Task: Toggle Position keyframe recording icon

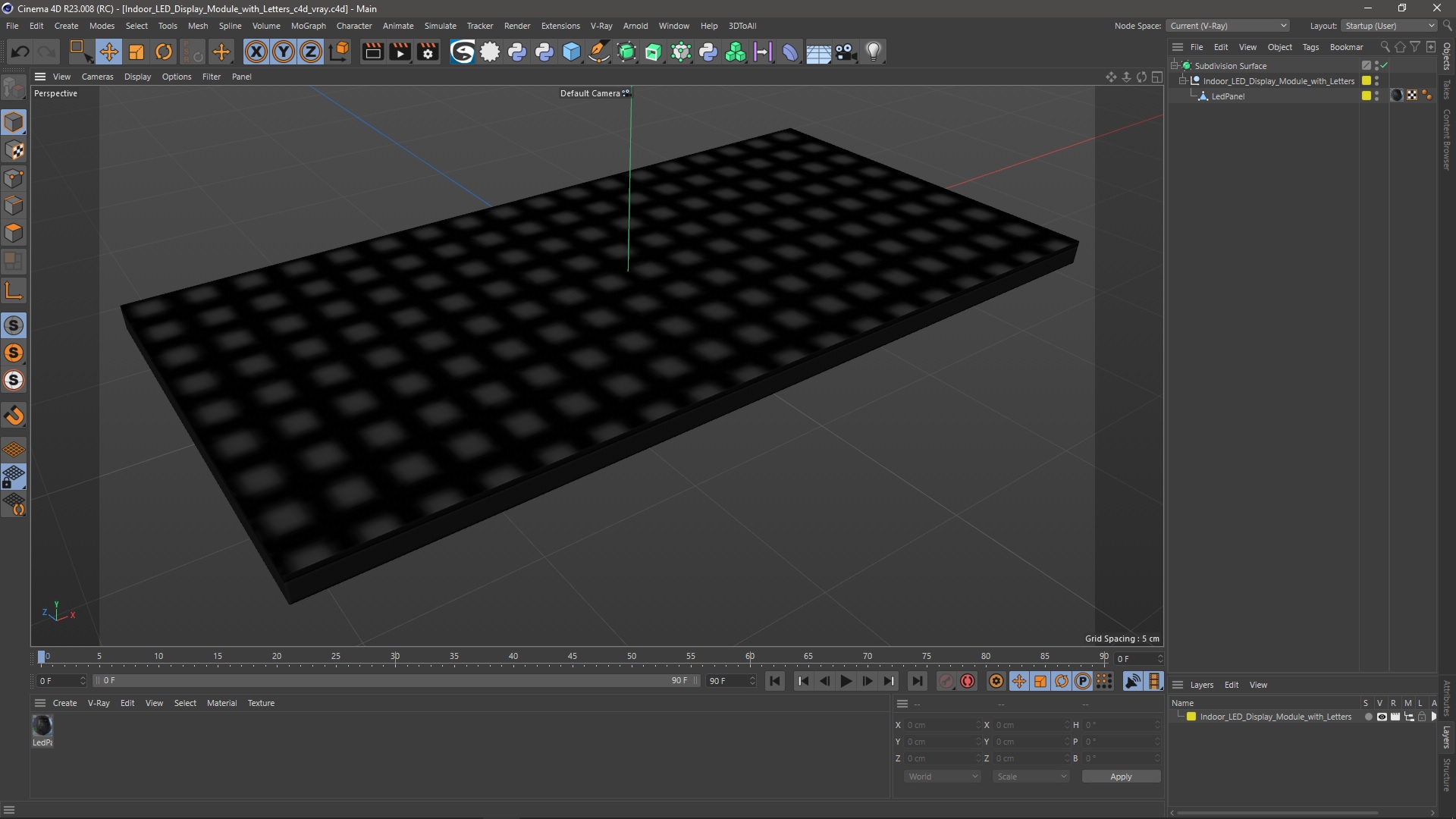Action: (x=1019, y=681)
